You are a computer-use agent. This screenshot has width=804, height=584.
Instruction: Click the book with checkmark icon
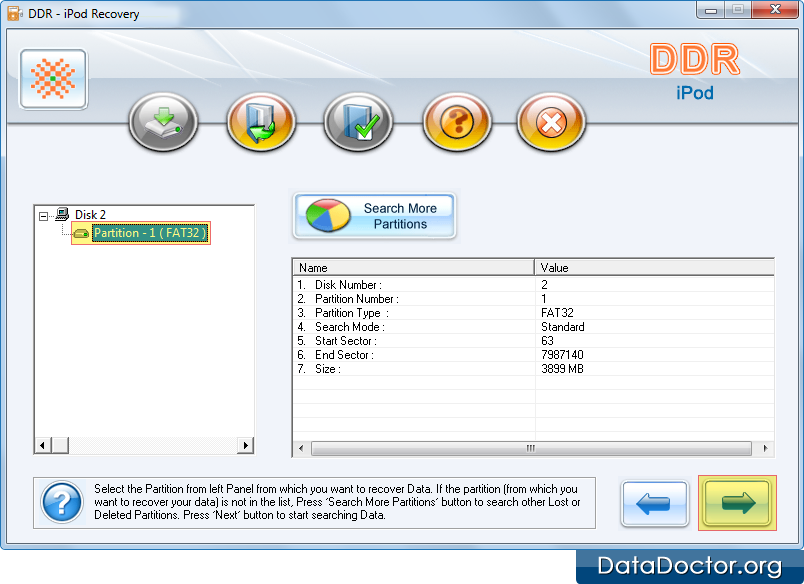358,122
